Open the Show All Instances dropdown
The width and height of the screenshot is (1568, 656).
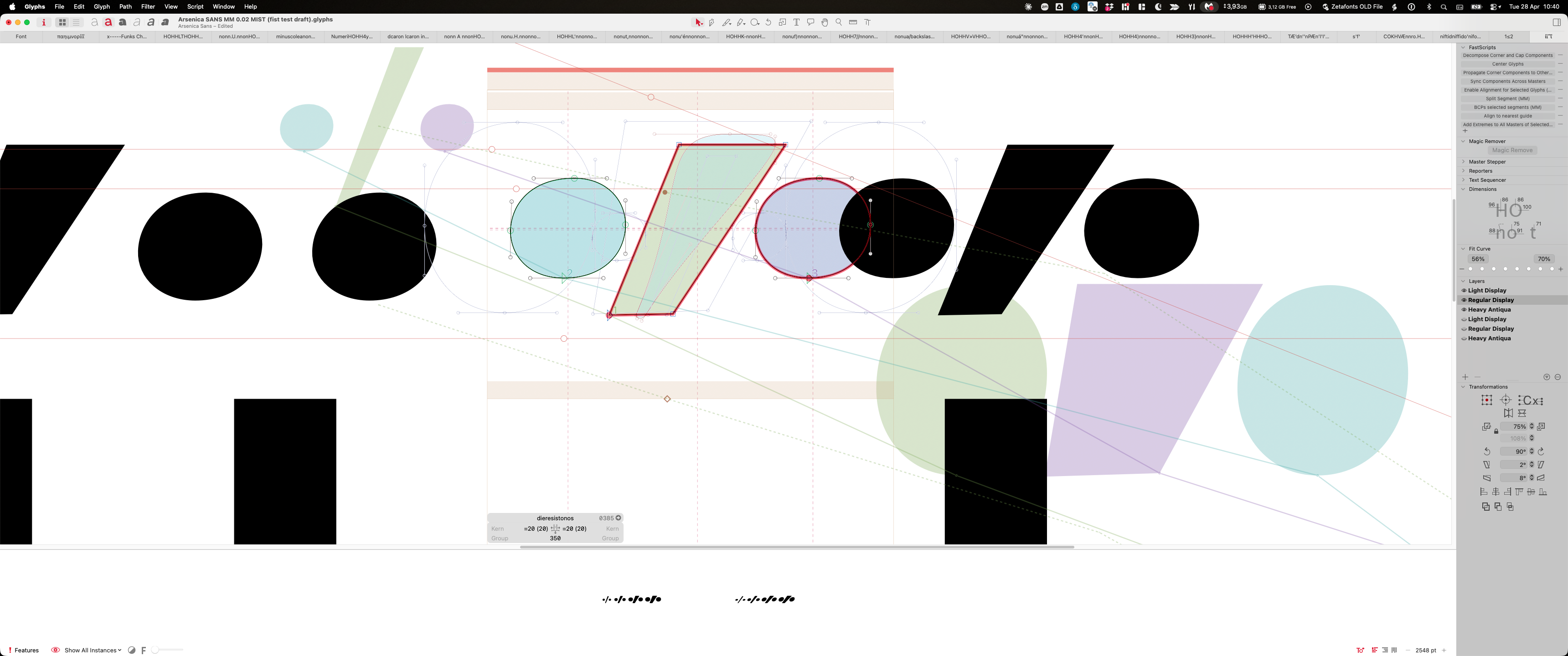click(x=93, y=651)
